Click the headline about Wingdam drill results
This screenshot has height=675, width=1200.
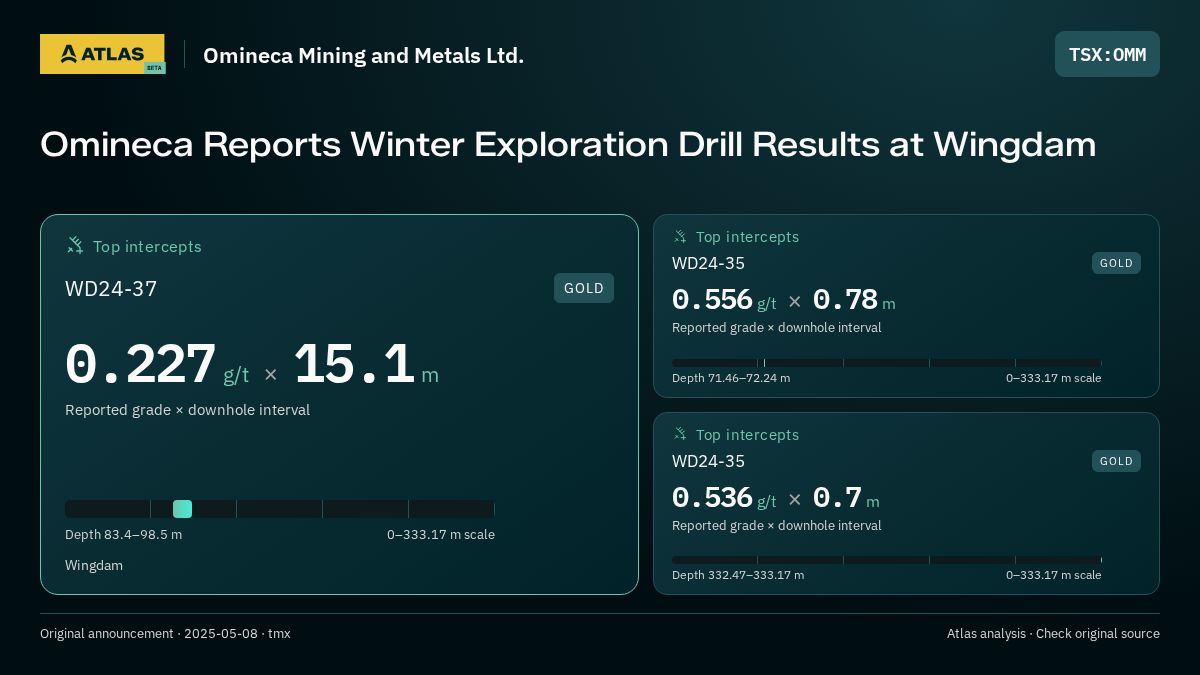click(568, 144)
